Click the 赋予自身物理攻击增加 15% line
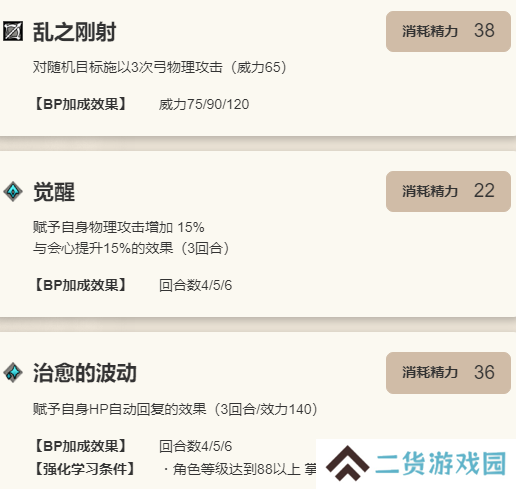The height and width of the screenshot is (489, 516). point(118,227)
